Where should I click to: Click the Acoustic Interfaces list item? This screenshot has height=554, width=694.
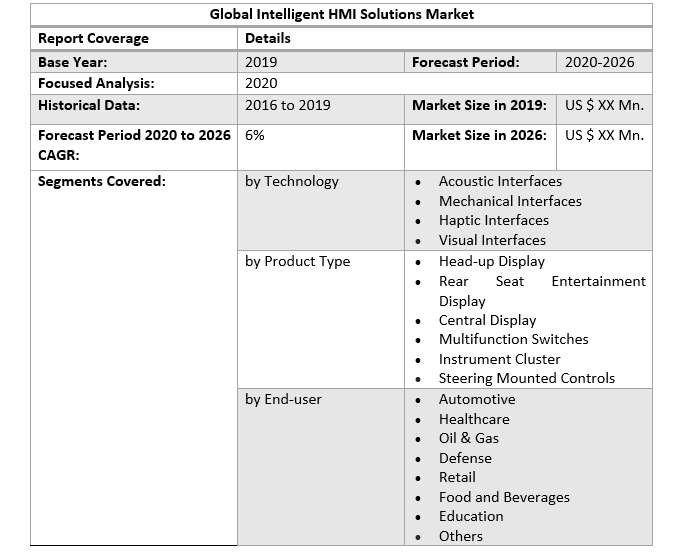pos(500,181)
